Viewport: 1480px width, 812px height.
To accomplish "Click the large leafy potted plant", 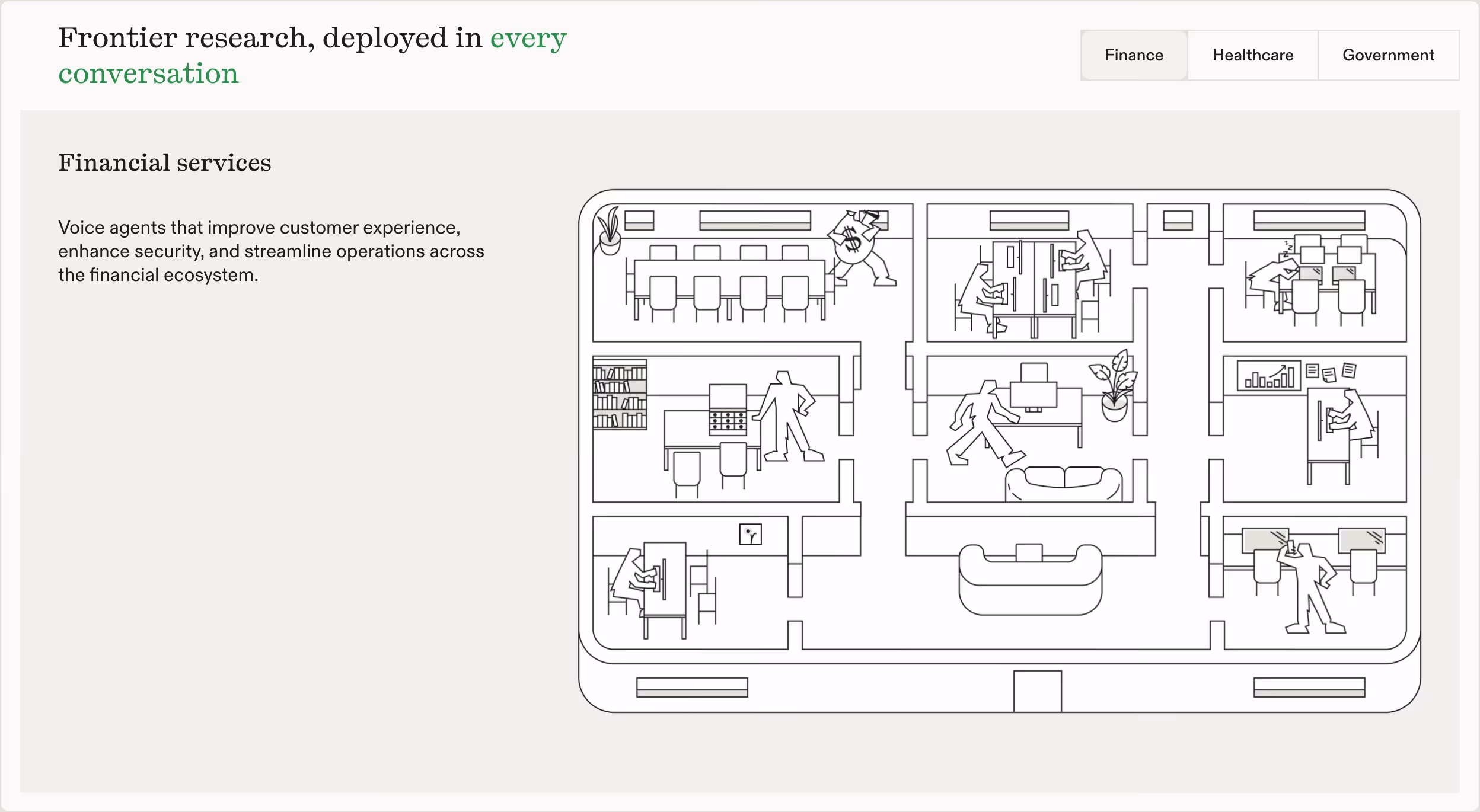I will coord(1114,385).
